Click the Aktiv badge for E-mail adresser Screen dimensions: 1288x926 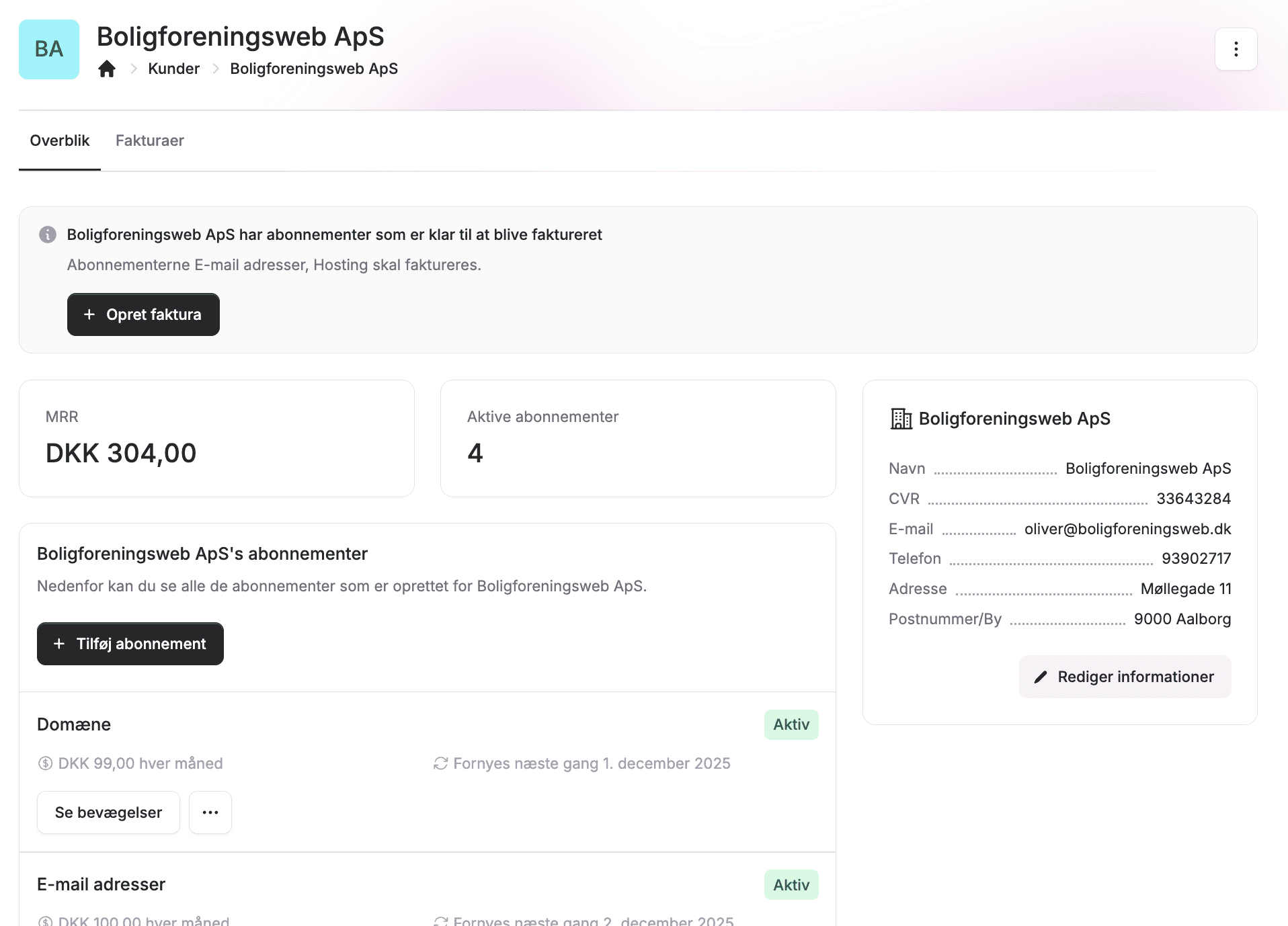click(x=791, y=885)
